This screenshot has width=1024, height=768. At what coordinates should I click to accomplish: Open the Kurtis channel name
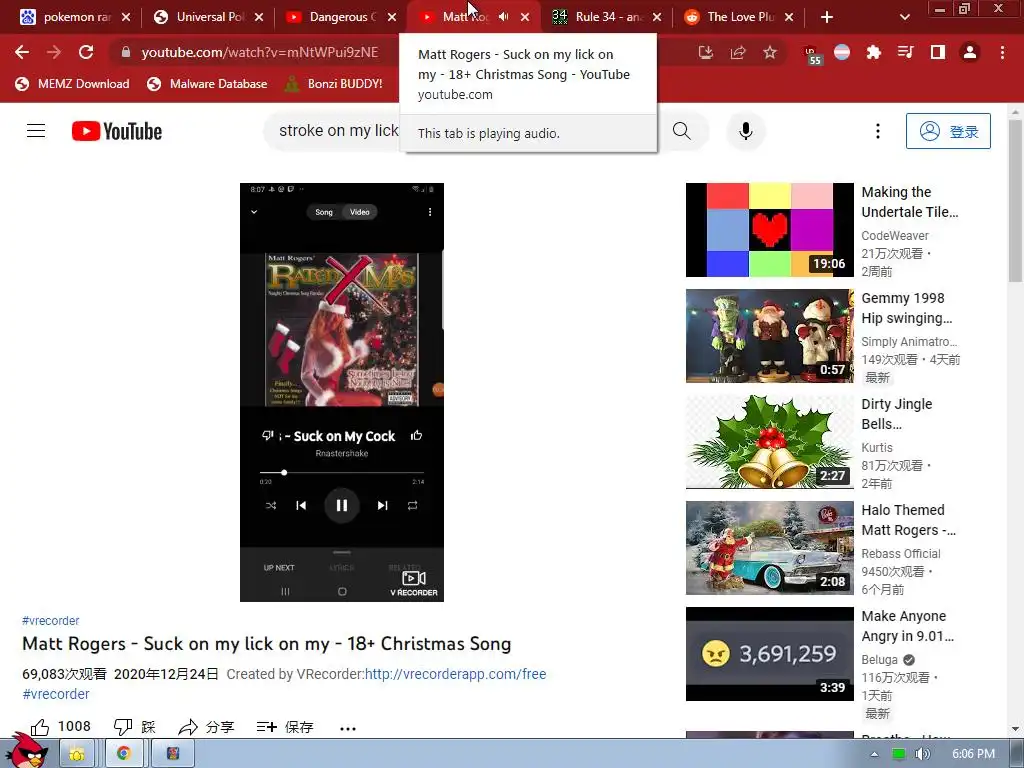click(x=876, y=448)
